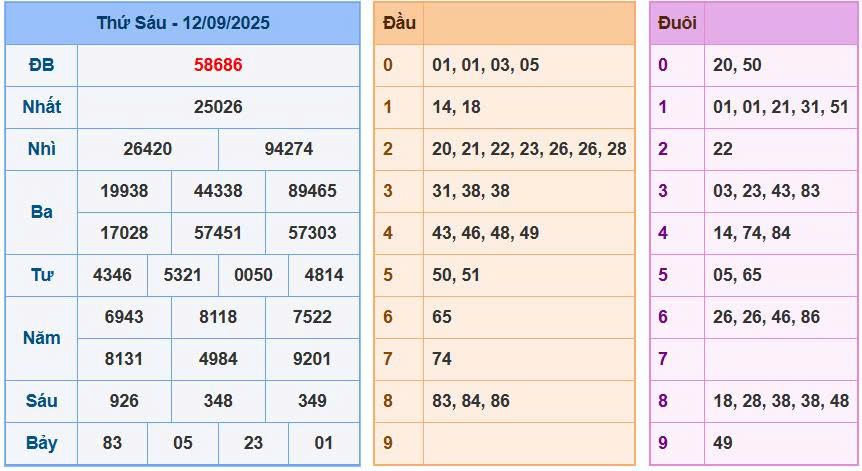Select Sáu prize number 349
This screenshot has width=862, height=471.
(312, 401)
